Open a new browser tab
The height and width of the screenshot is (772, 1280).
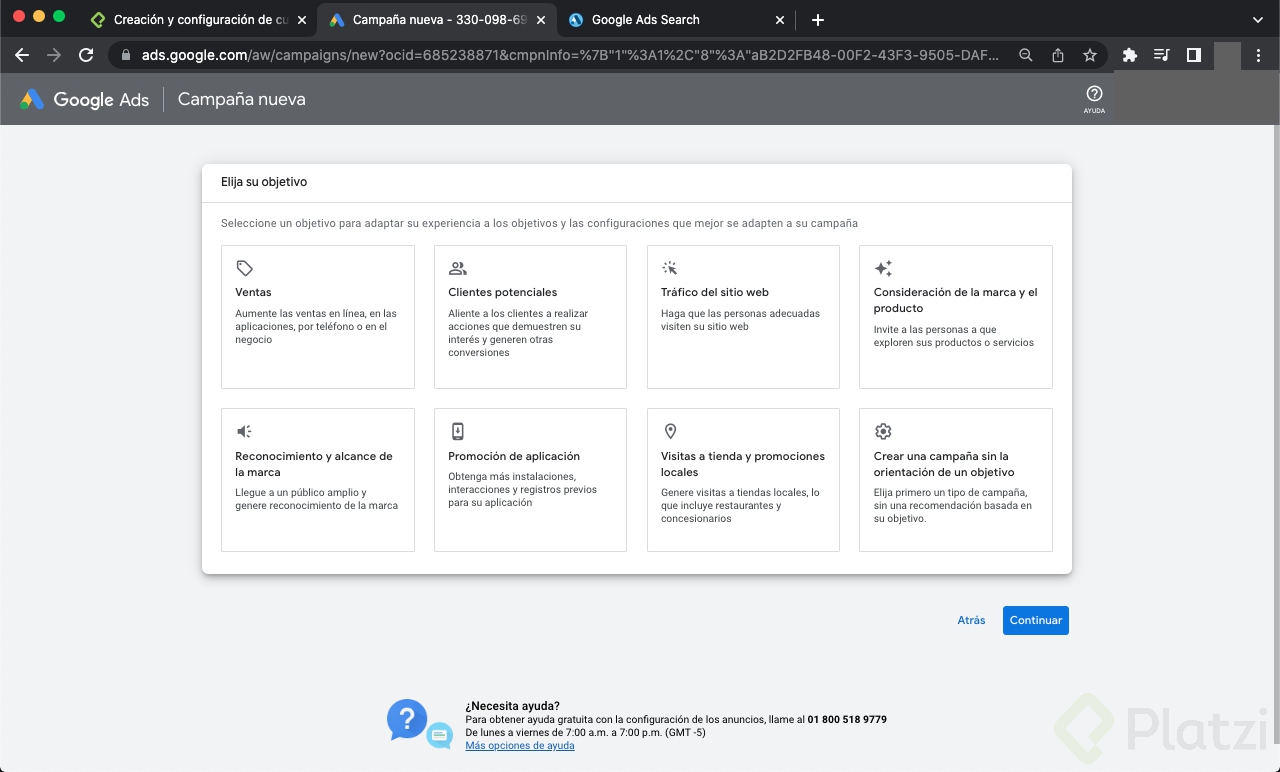pyautogui.click(x=818, y=20)
